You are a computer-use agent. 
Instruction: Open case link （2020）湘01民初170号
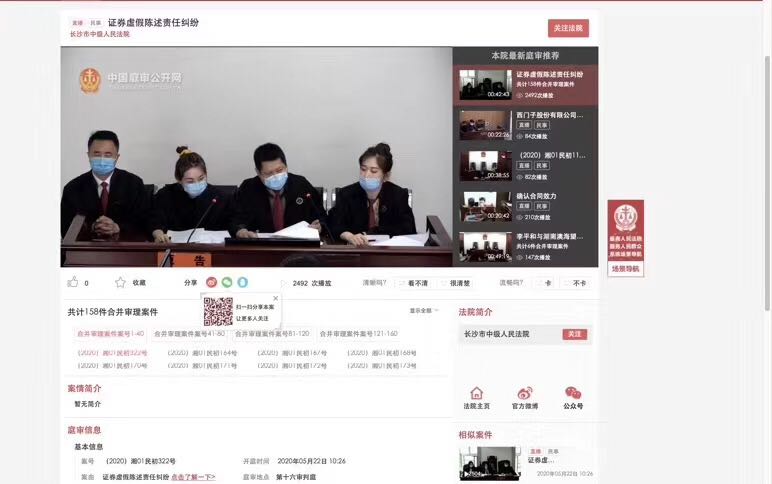[112, 366]
